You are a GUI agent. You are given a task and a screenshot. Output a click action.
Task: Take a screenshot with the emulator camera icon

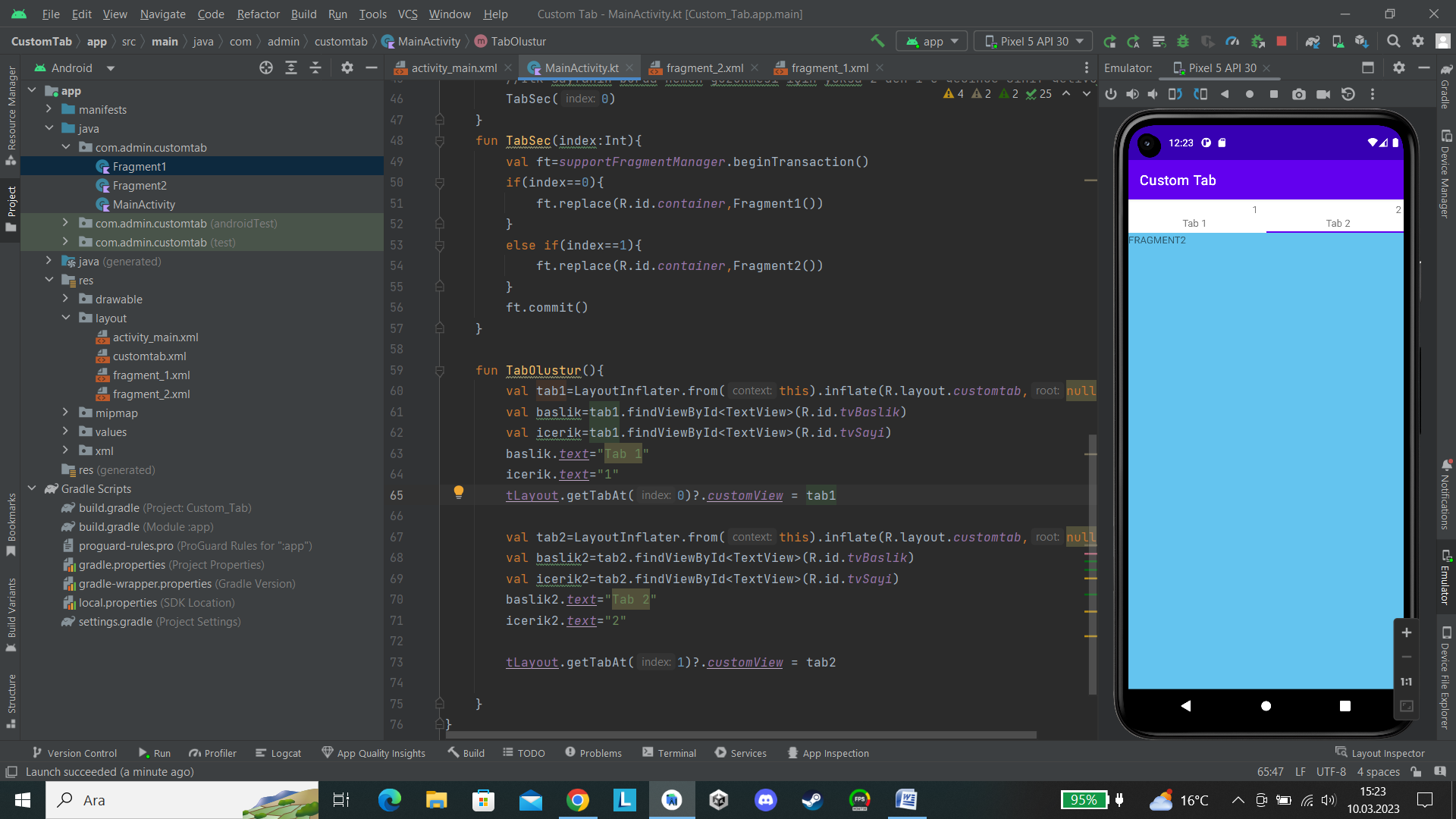(x=1299, y=94)
